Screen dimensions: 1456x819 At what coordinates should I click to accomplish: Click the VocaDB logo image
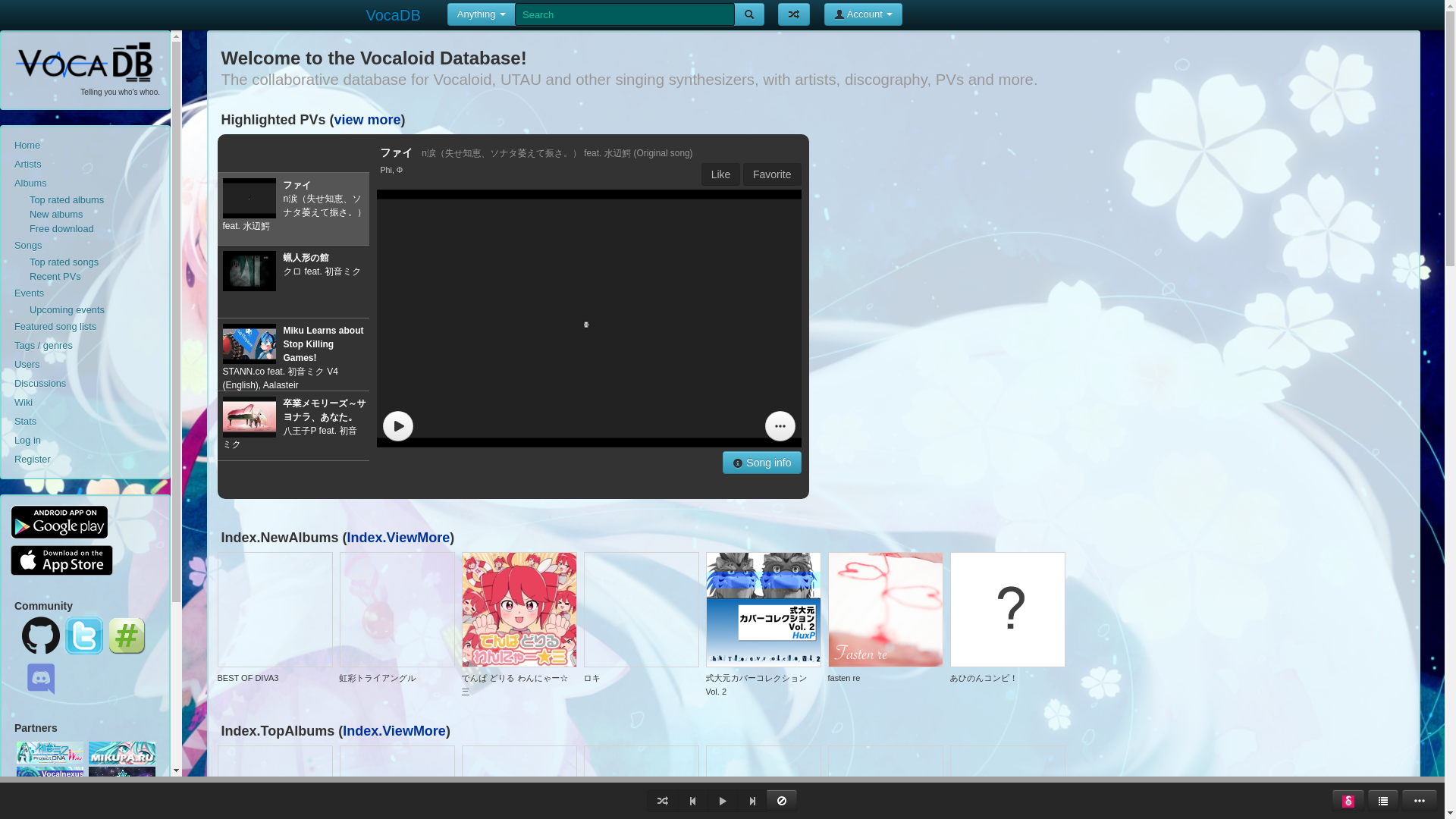[x=84, y=62]
